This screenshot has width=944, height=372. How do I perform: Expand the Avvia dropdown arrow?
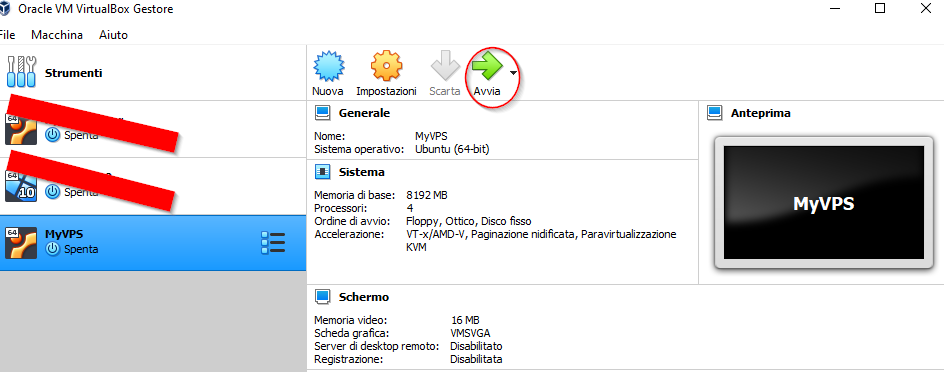(513, 73)
